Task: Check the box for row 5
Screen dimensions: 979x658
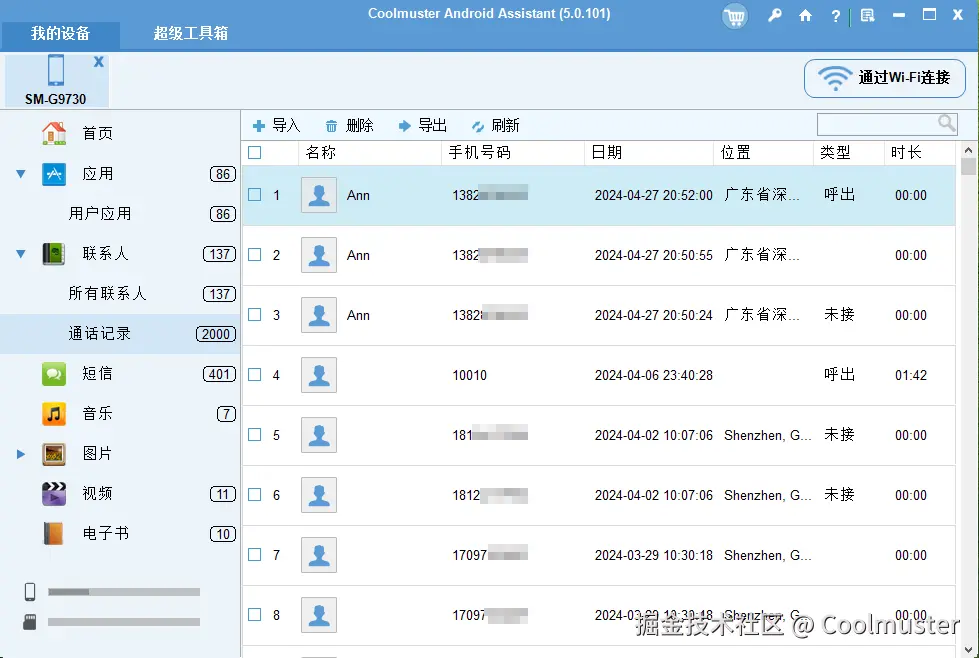Action: coord(255,435)
